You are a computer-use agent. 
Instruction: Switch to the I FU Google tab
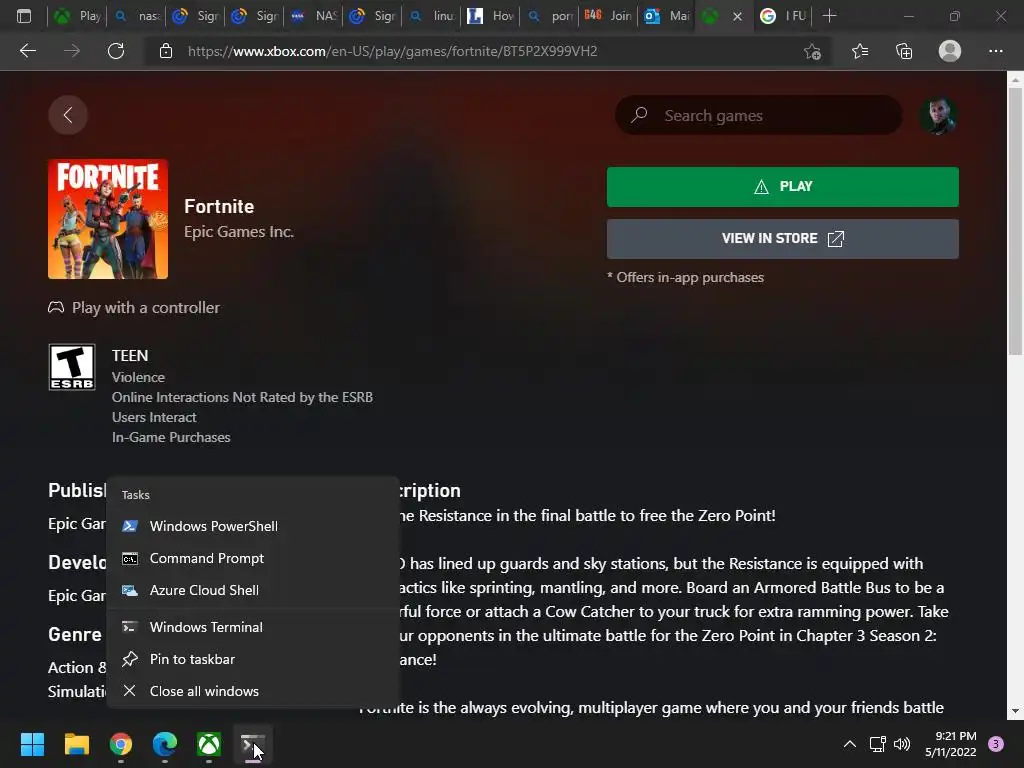784,16
